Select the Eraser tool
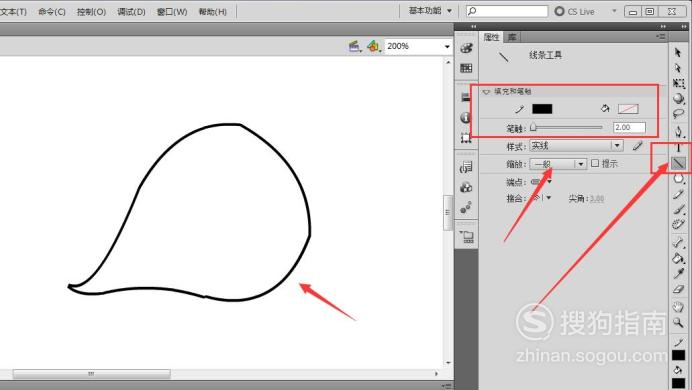The image size is (692, 390). click(x=678, y=289)
